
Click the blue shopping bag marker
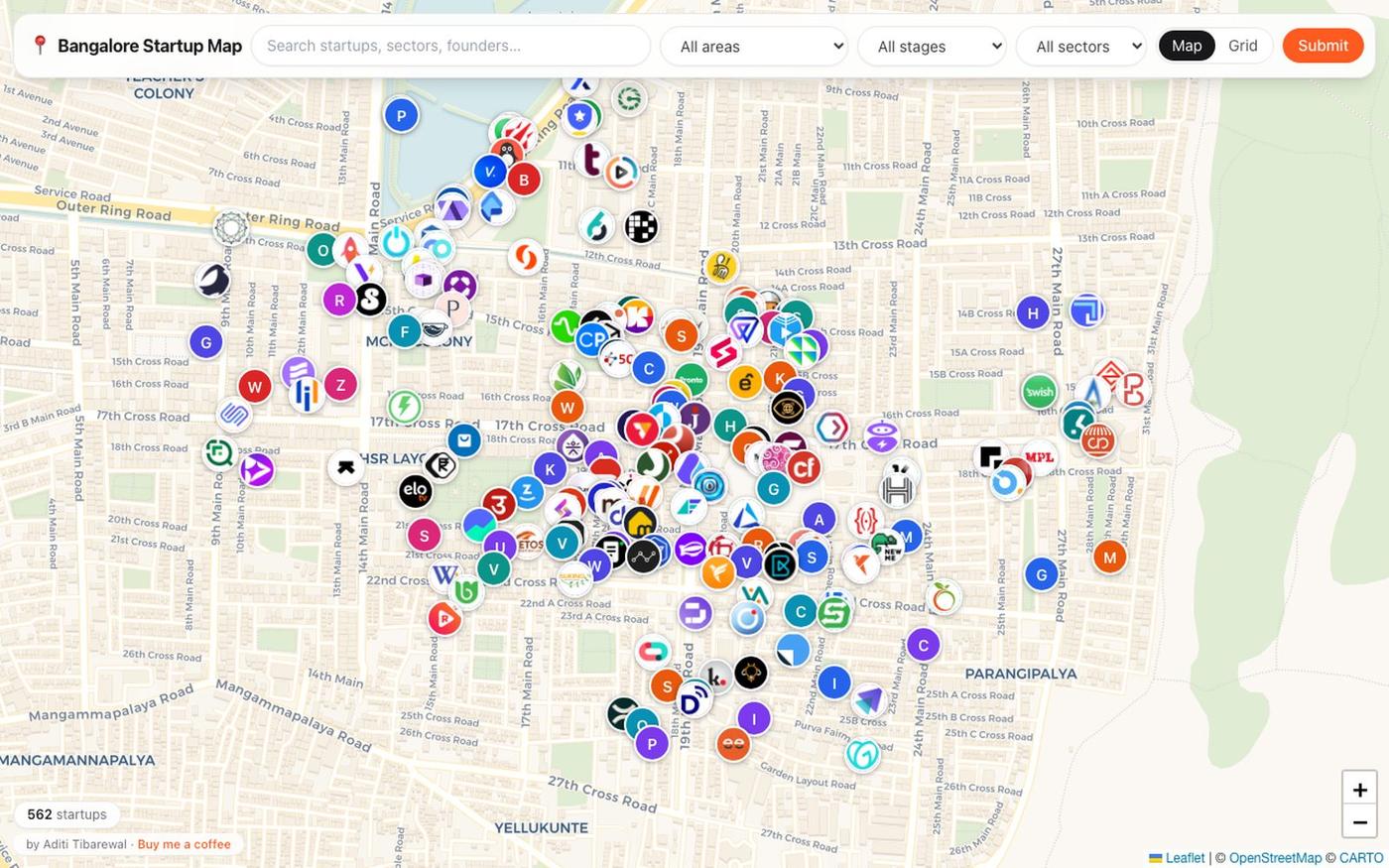pos(463,439)
